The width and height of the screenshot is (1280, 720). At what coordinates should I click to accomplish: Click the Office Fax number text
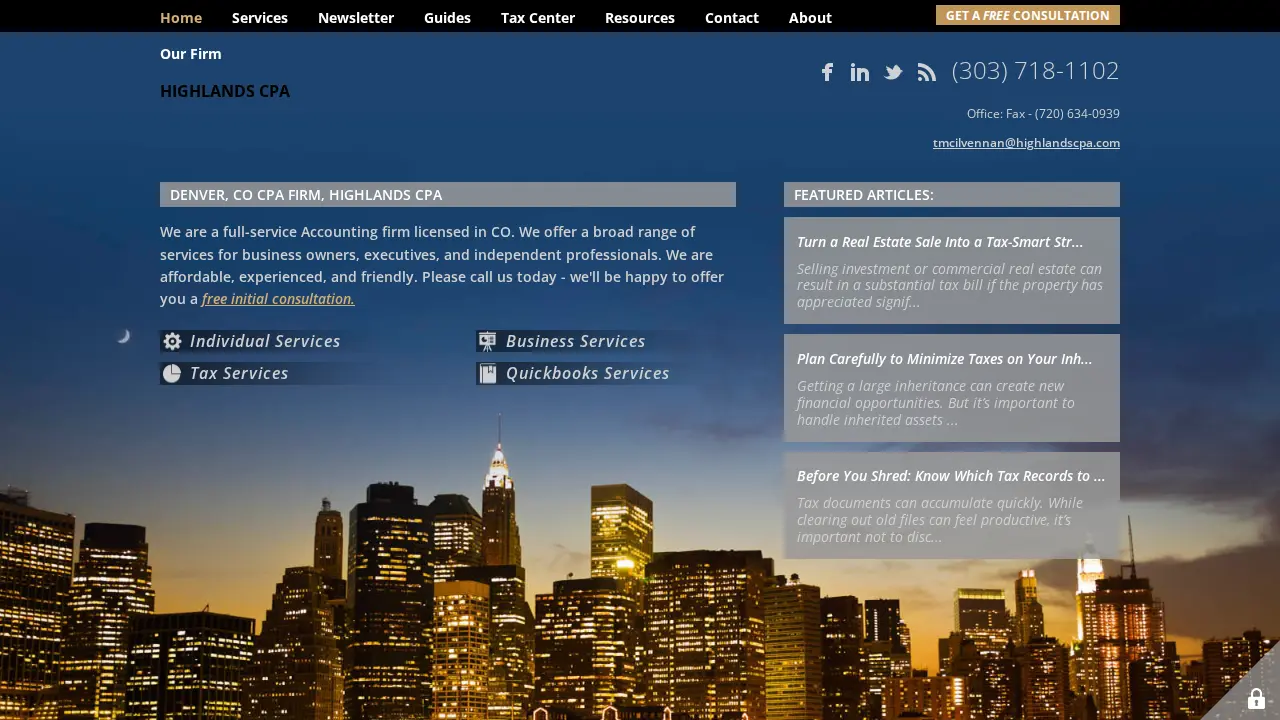(1043, 114)
